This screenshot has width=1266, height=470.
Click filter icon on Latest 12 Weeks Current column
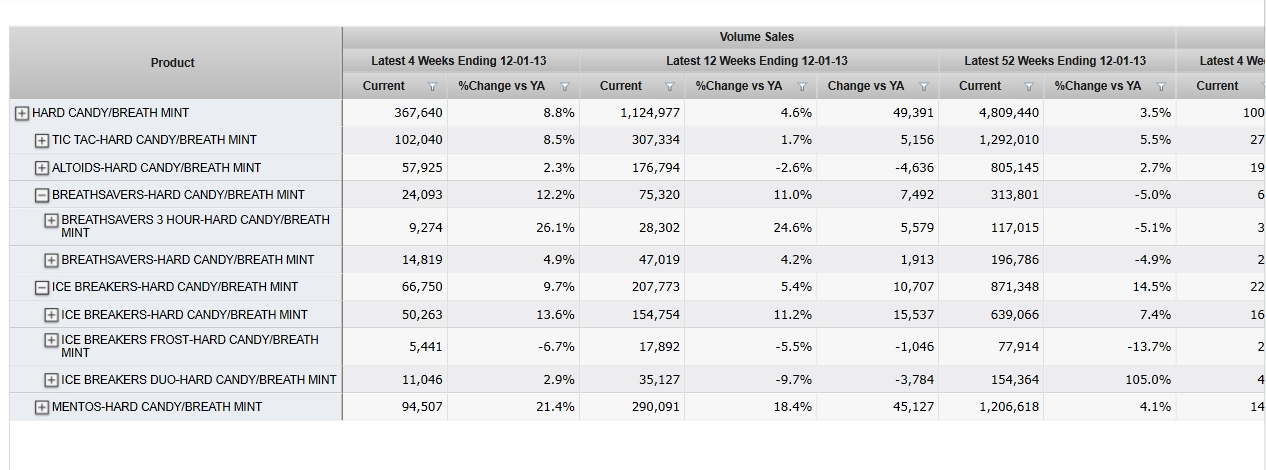(x=669, y=87)
